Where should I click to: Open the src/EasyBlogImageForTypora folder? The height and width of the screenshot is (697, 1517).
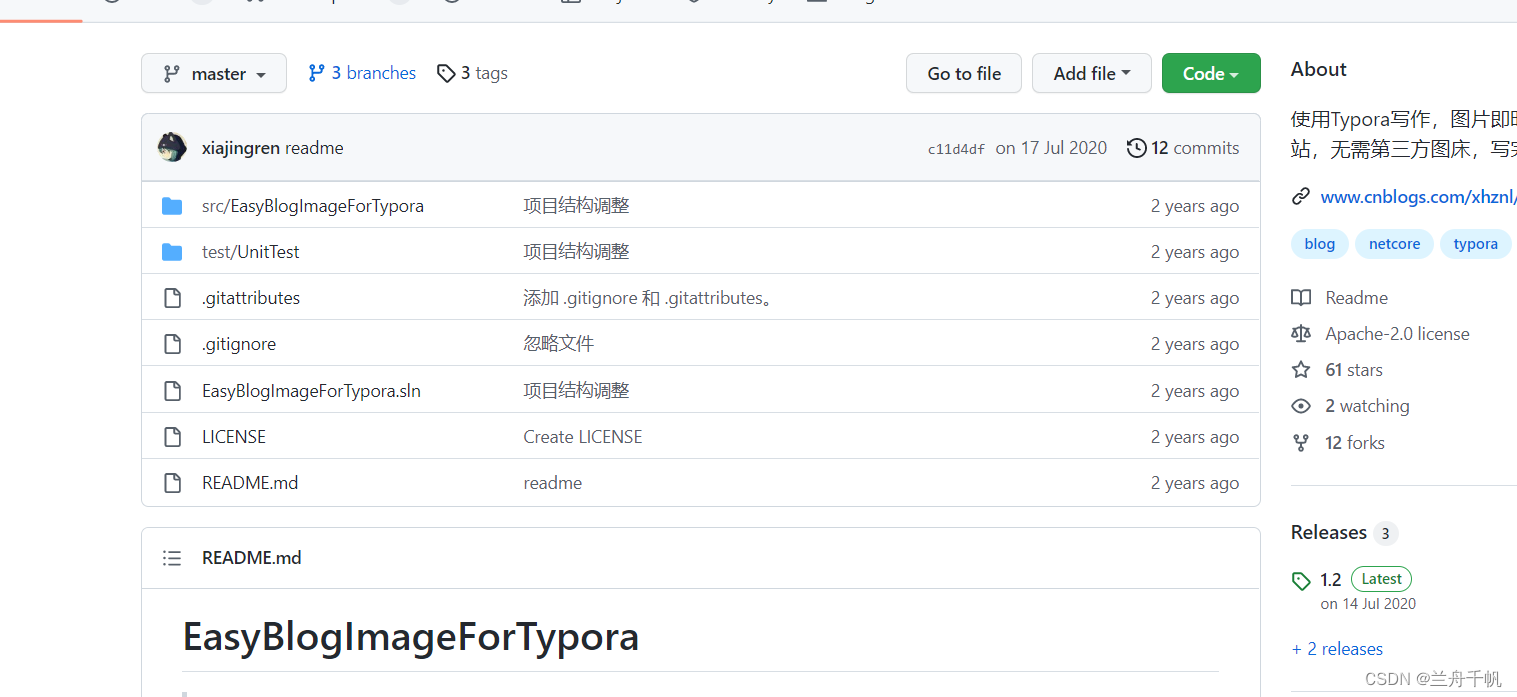(313, 206)
